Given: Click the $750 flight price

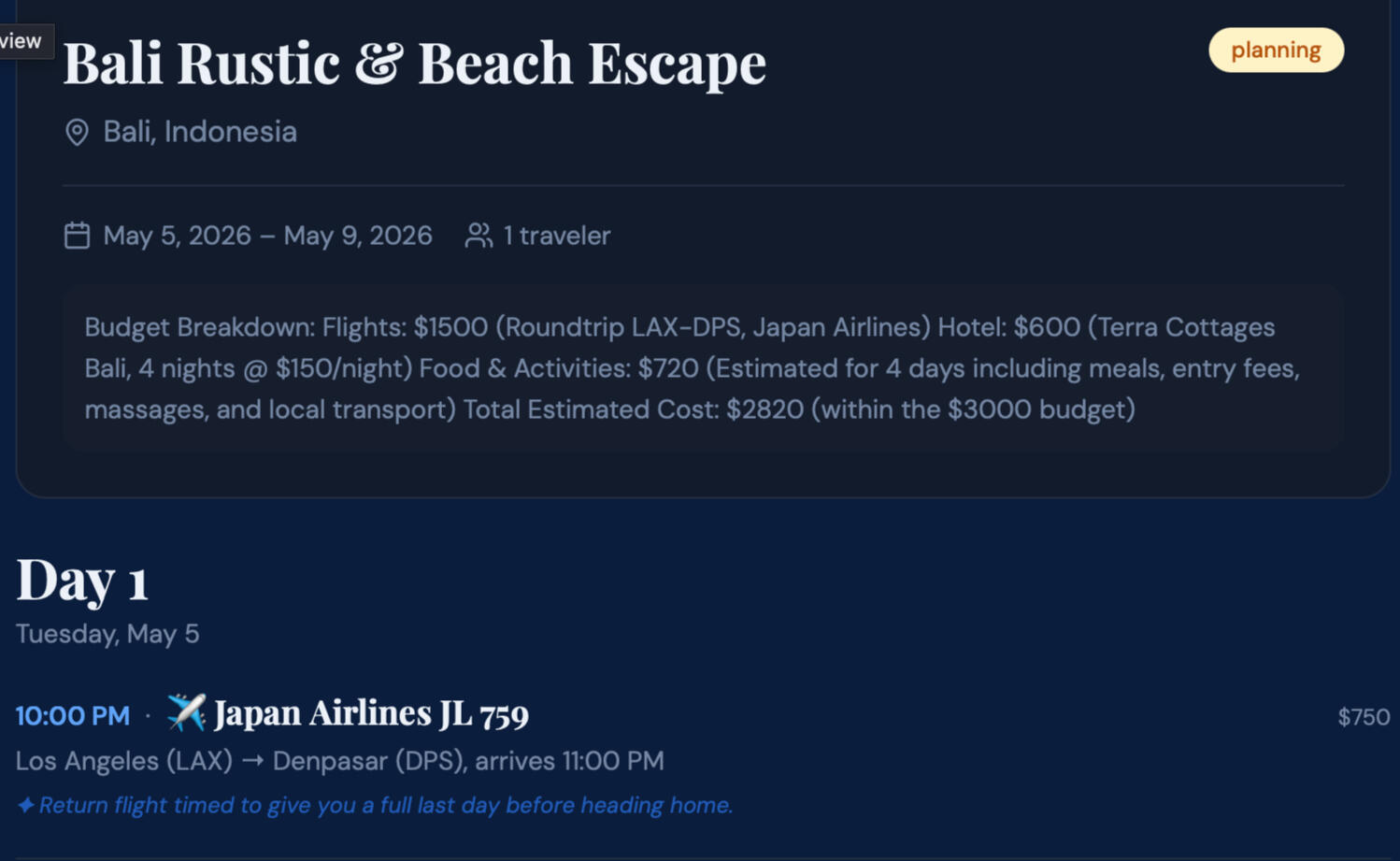Looking at the screenshot, I should click(x=1363, y=717).
